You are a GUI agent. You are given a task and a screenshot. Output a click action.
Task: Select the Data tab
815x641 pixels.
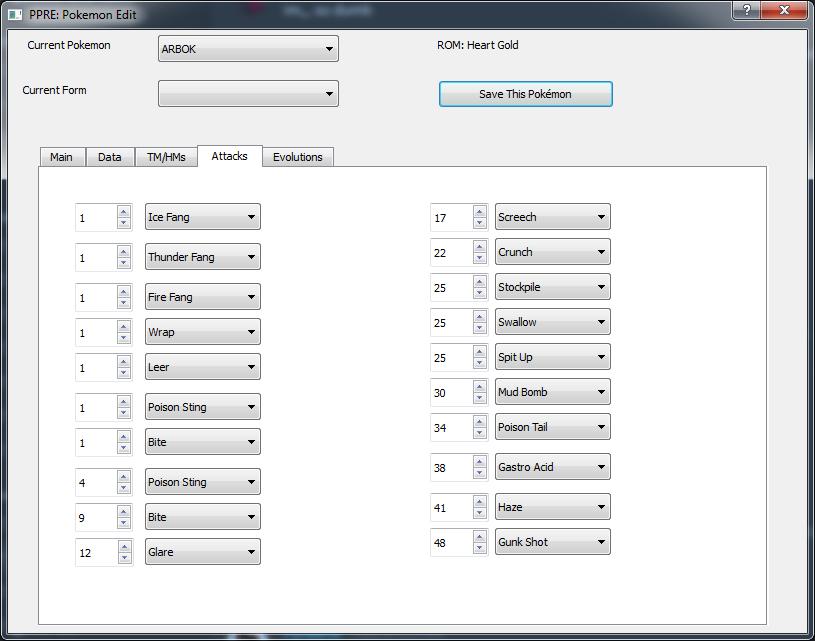[x=110, y=157]
